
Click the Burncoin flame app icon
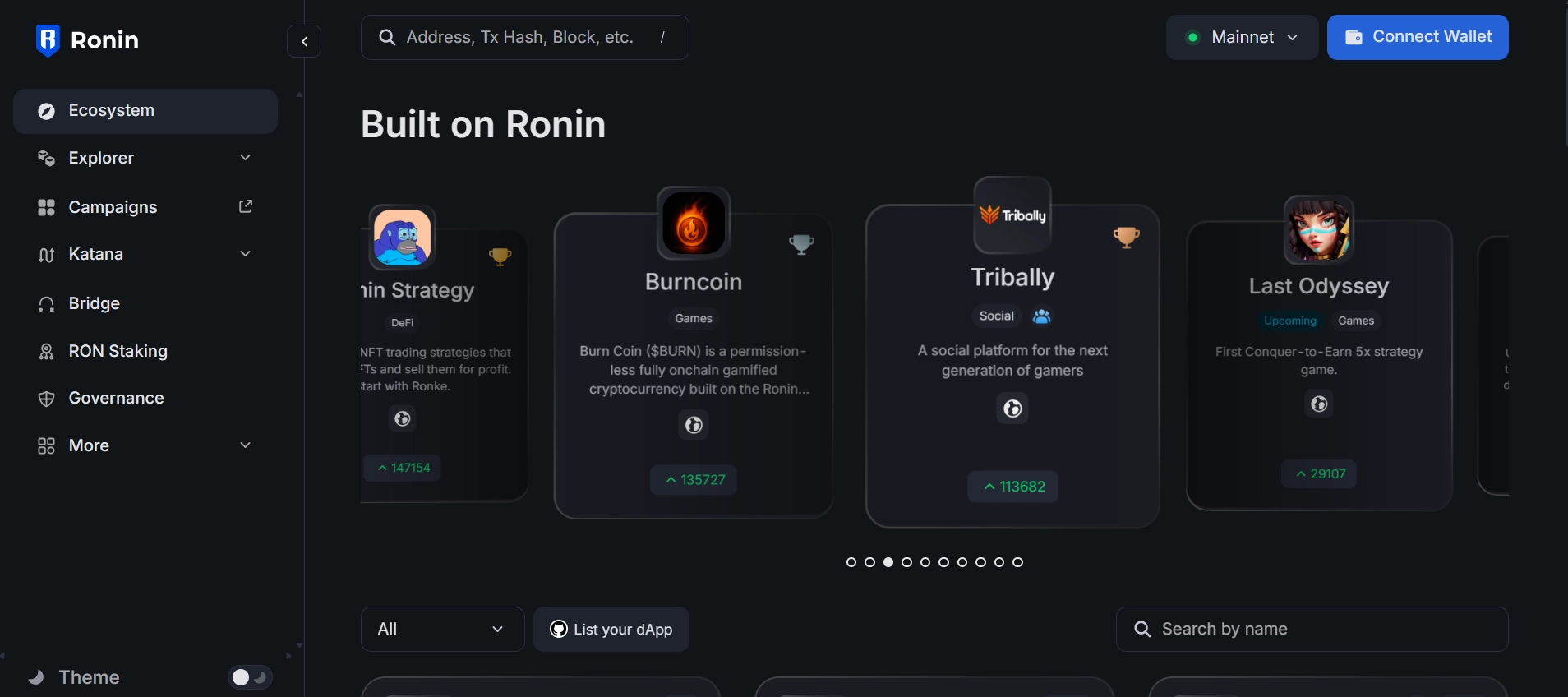click(x=693, y=223)
